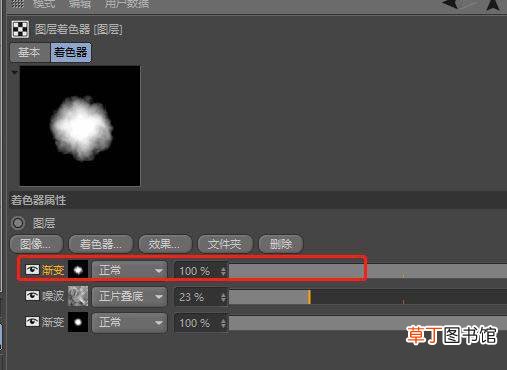
Task: Collapse the shader preview triangle
Action: point(14,72)
